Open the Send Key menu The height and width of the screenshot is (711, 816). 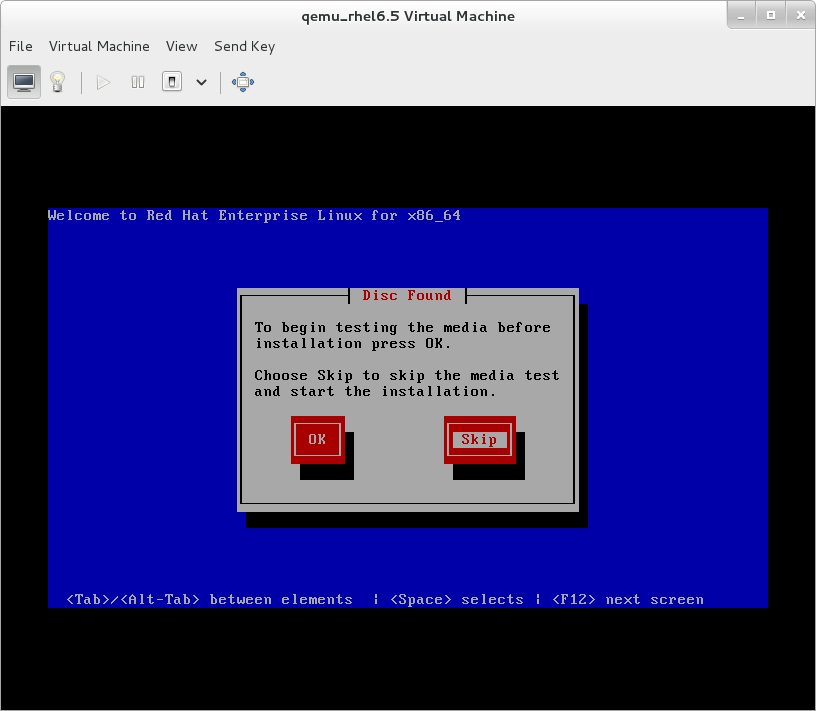point(245,46)
